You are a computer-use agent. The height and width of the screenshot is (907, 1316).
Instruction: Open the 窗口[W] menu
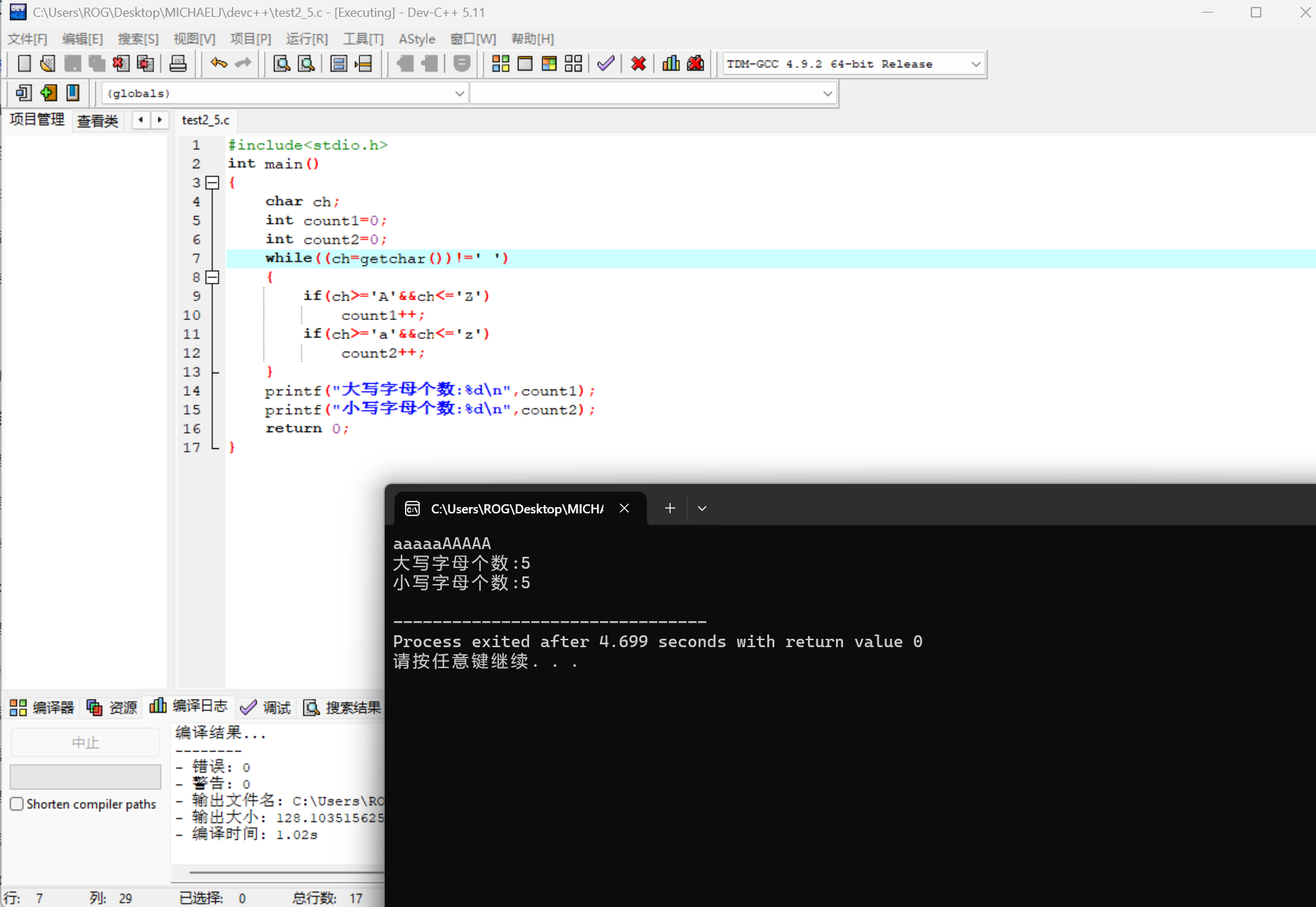pyautogui.click(x=473, y=39)
